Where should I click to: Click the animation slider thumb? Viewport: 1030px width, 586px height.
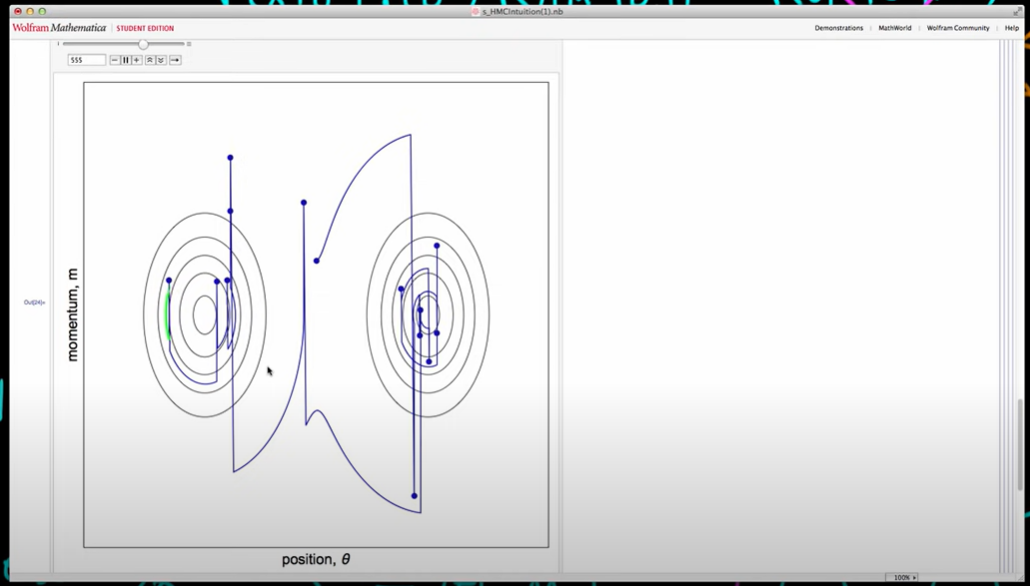143,44
